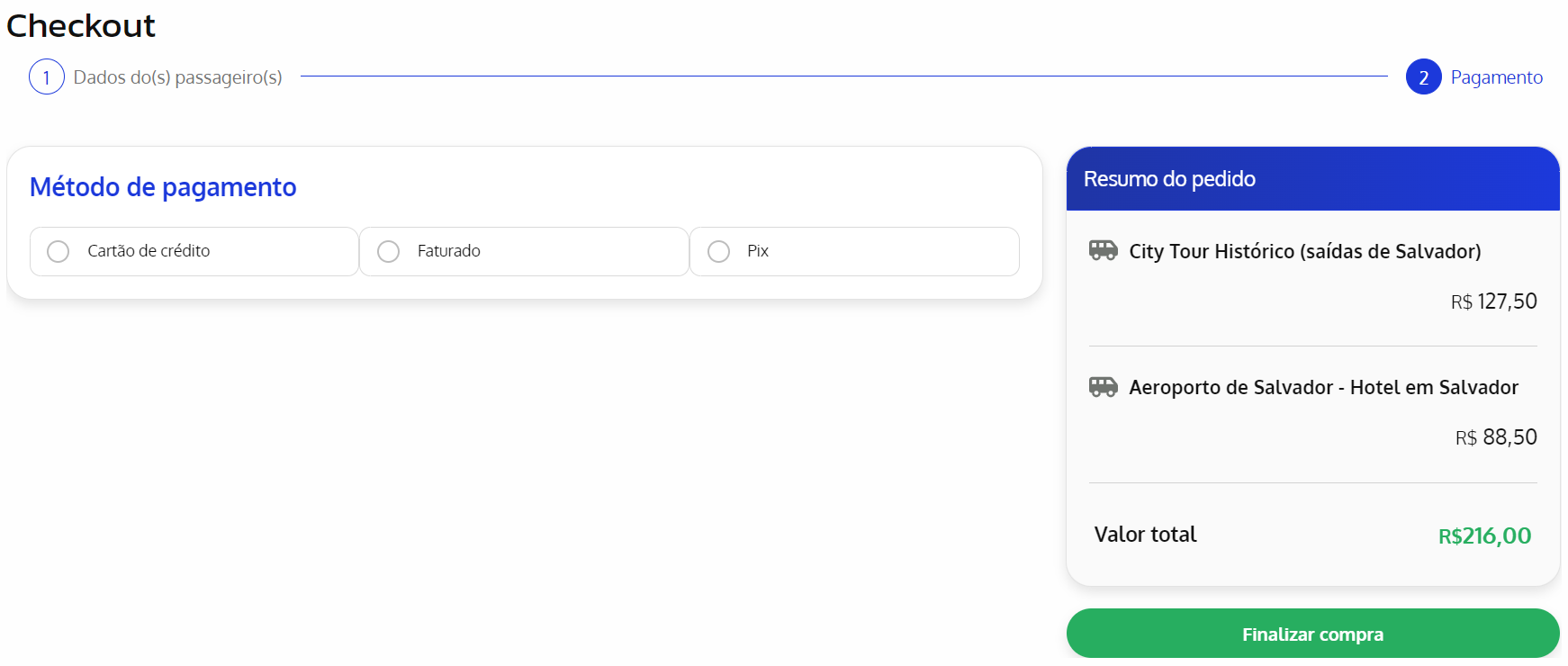Image resolution: width=1568 pixels, height=666 pixels.
Task: Go to Dados do(s) passageiro(s) step
Action: coord(177,77)
